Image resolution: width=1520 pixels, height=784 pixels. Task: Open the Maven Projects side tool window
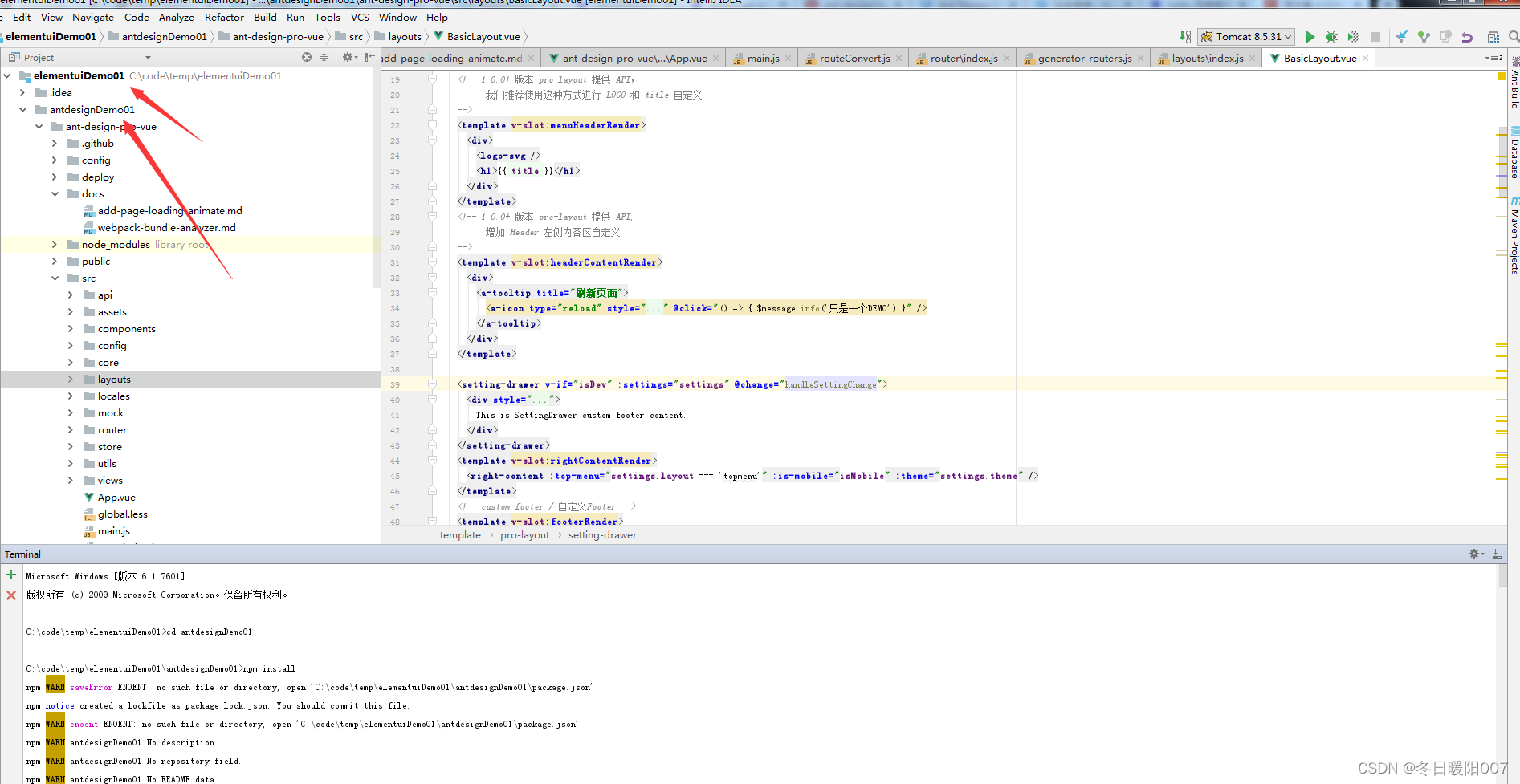(1514, 237)
